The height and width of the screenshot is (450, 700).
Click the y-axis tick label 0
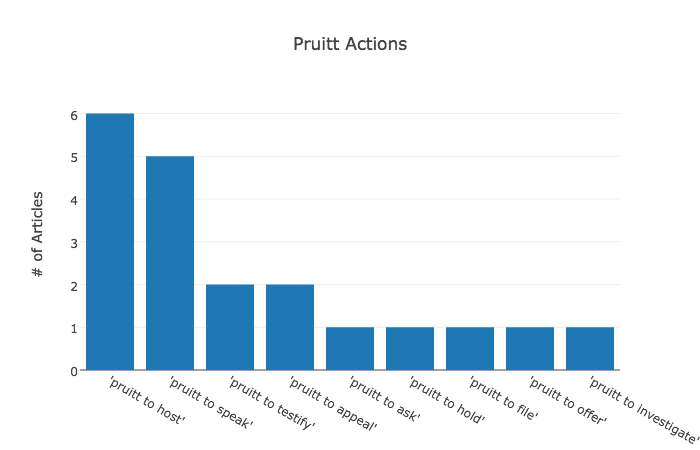[x=73, y=371]
